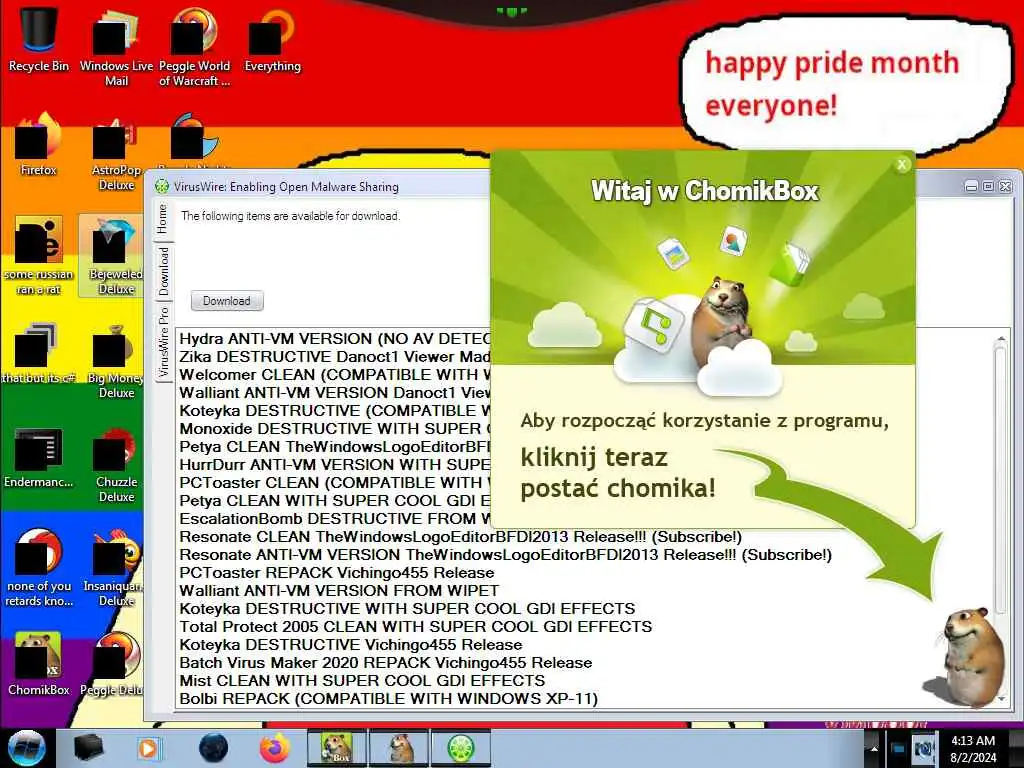Screen dimensions: 1024x768
Task: Select 'Petya CLEAN TheWindowsLogoEditorBFDI' entry
Action: [334, 447]
